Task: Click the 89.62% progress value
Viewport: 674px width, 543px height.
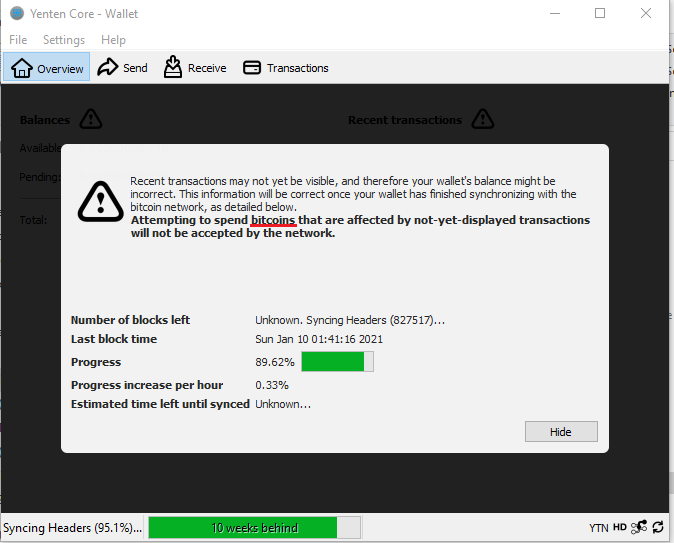Action: tap(275, 362)
